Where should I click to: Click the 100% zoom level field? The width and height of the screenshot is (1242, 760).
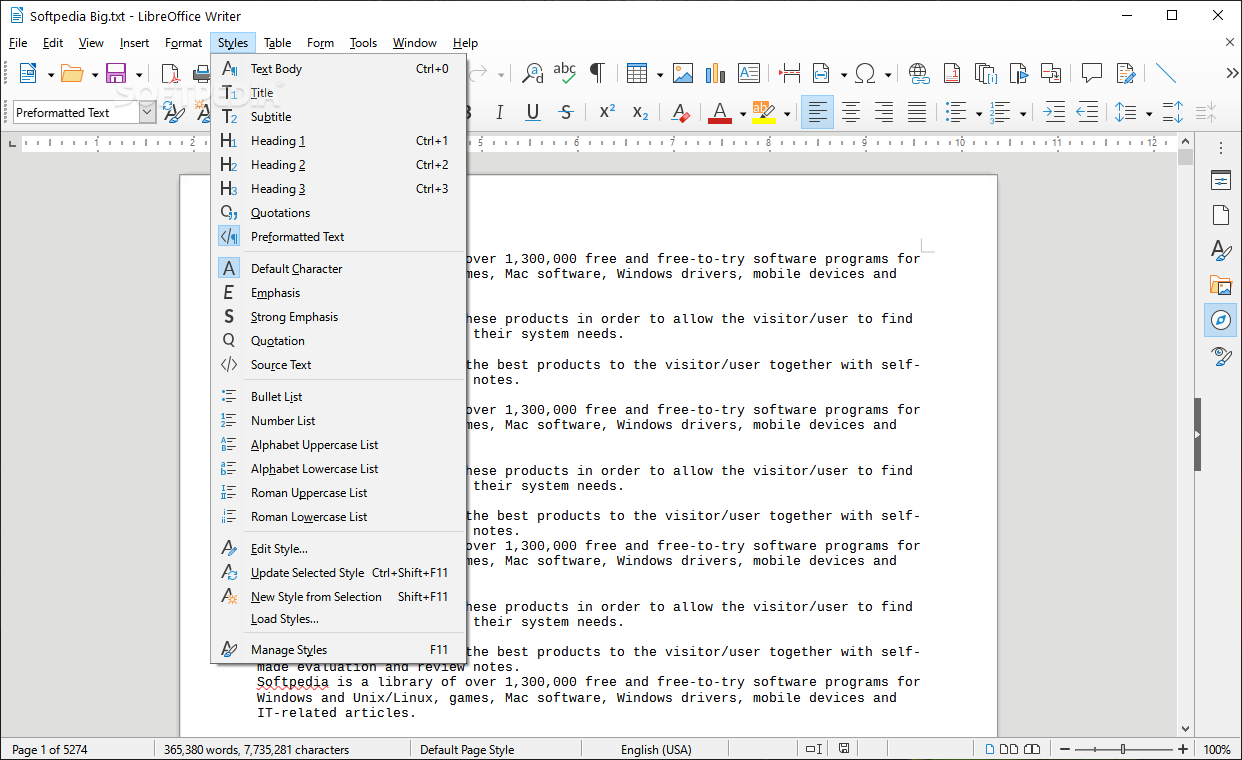[x=1217, y=749]
